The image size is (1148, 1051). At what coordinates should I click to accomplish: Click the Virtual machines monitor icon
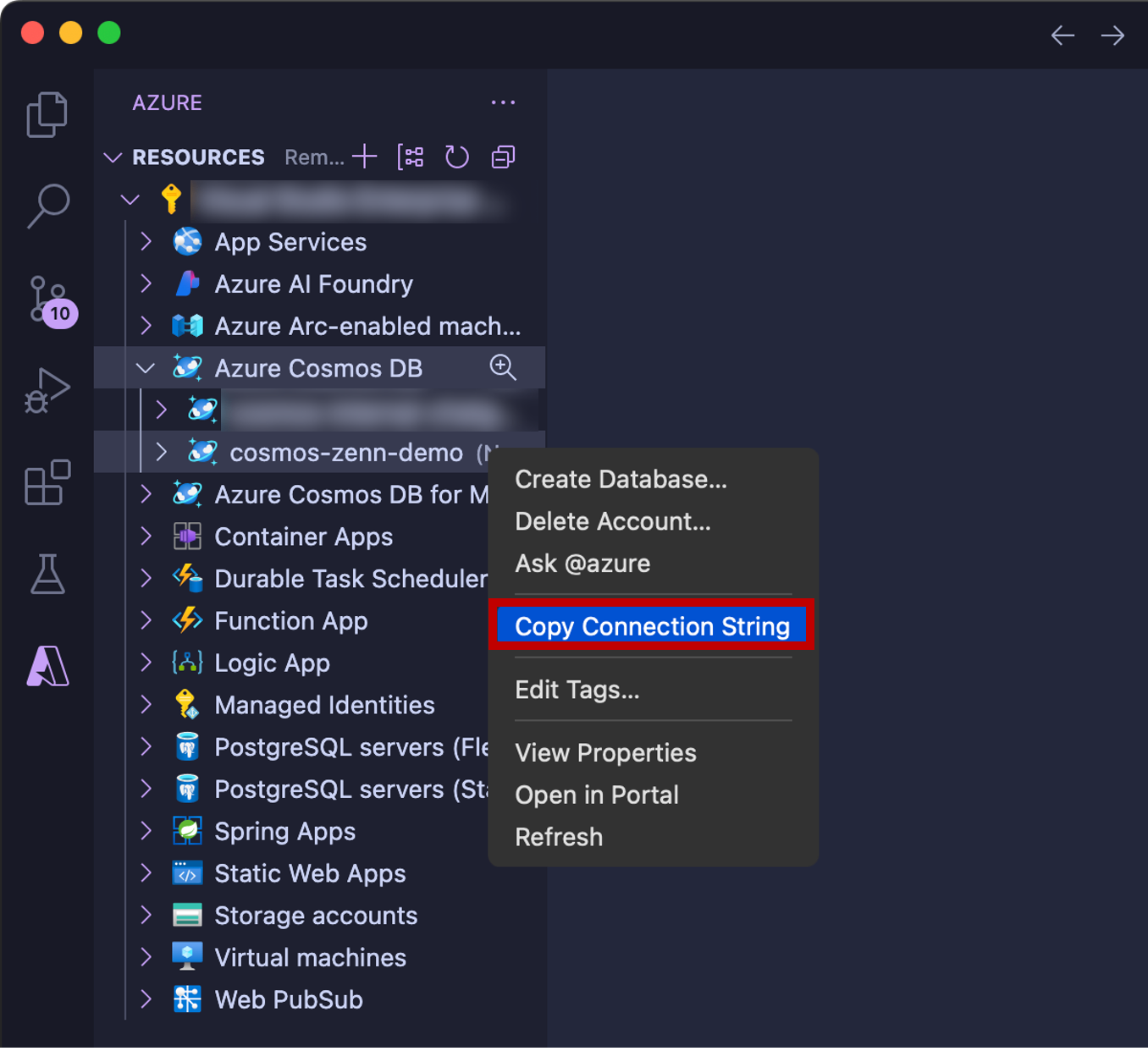[x=187, y=957]
